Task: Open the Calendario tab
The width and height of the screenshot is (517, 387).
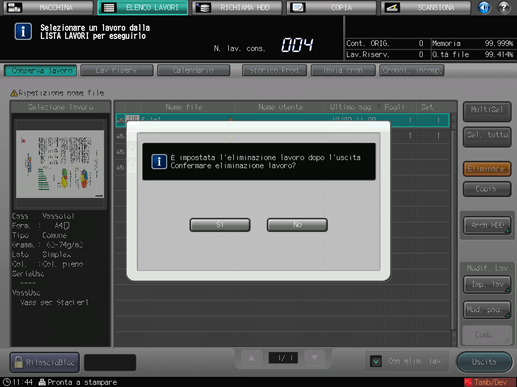Action: pyautogui.click(x=193, y=70)
